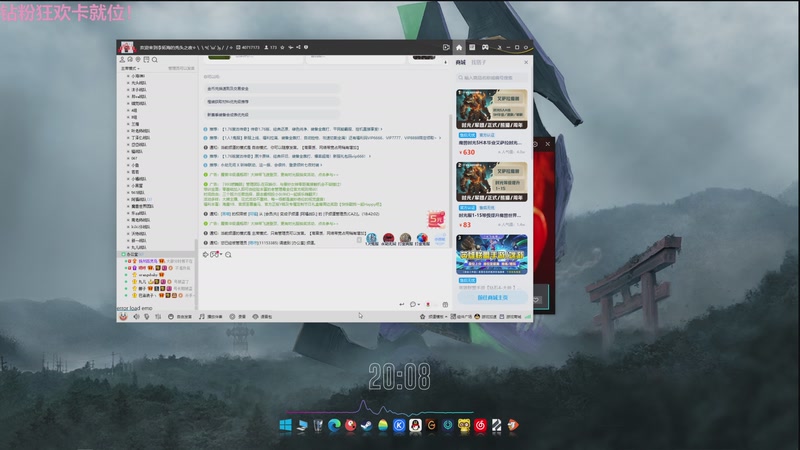Click the headset icon above channel list

(130, 60)
